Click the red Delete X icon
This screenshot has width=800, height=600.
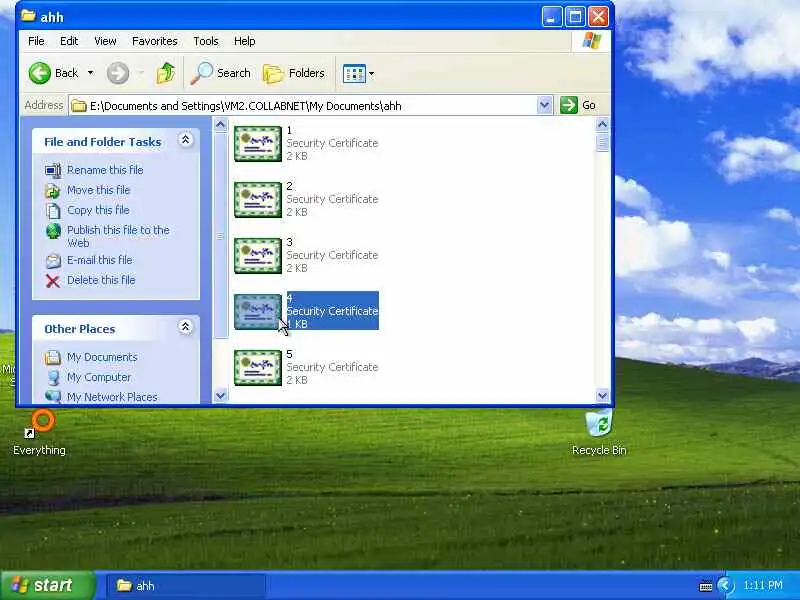pyautogui.click(x=53, y=281)
